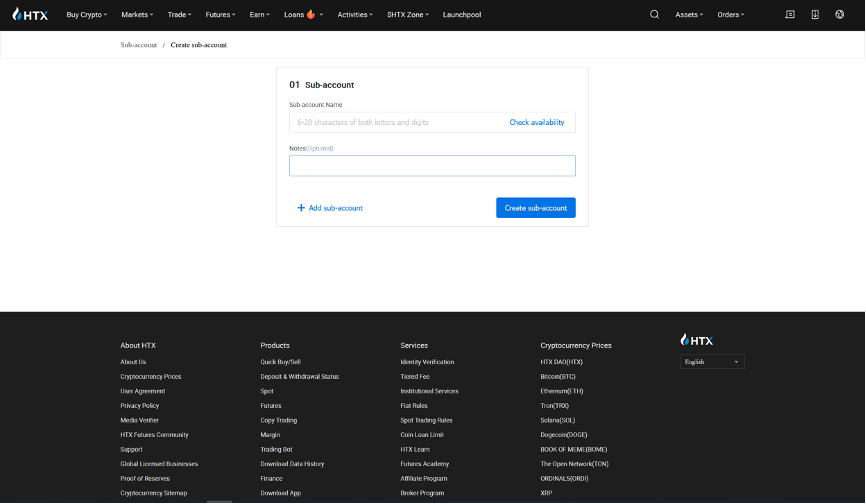The height and width of the screenshot is (504, 866).
Task: Open Bitcoin(BTC) price link
Action: tap(558, 376)
